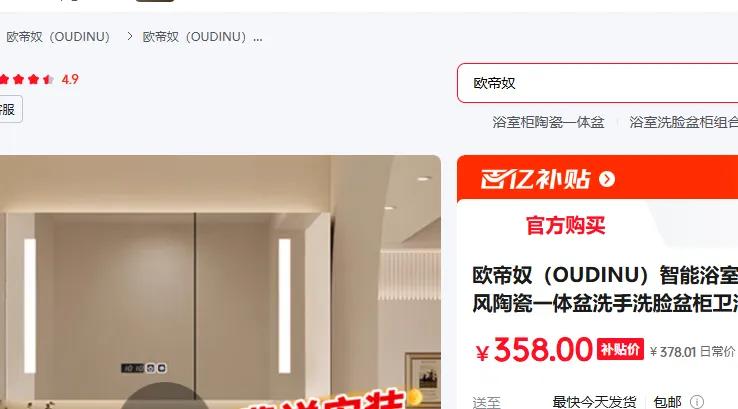The height and width of the screenshot is (409, 738).
Task: Expand the breadcrumb chevron arrow
Action: pos(129,36)
